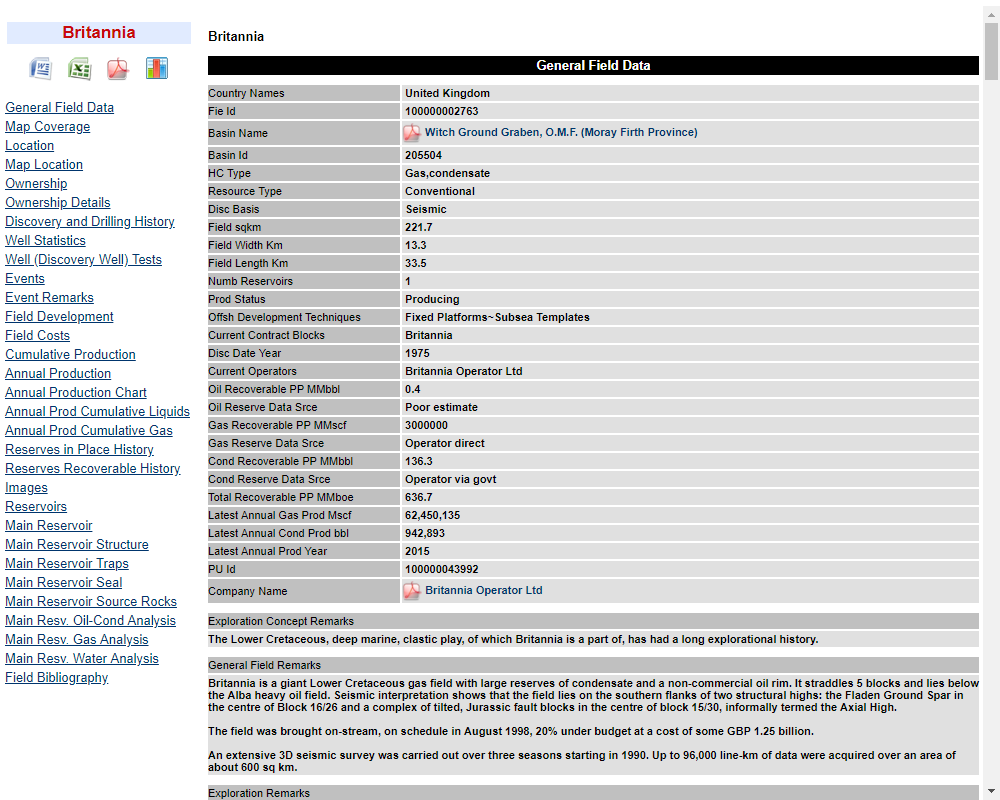Open the PDF icon beside Company Name
The height and width of the screenshot is (800, 1000).
coord(412,591)
